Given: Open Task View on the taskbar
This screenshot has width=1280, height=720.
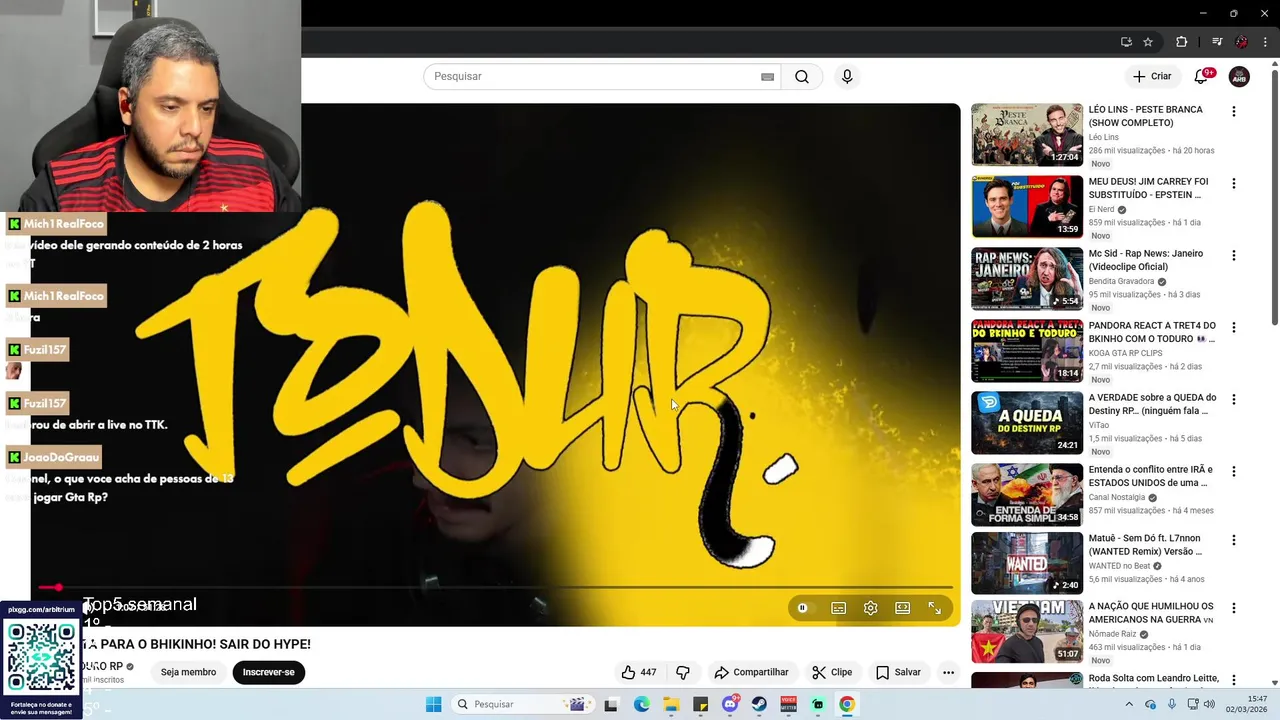Looking at the screenshot, I should tap(611, 704).
